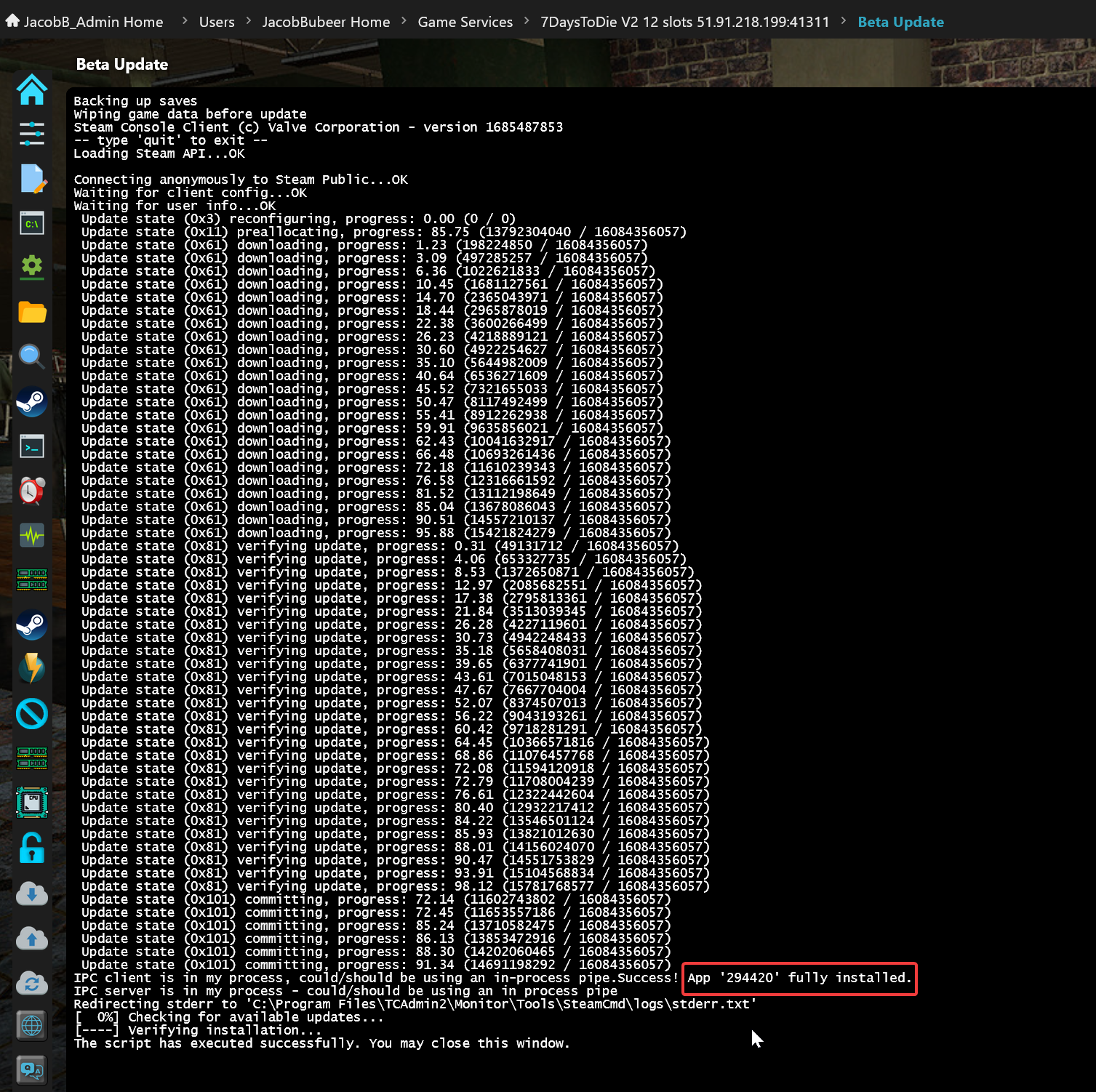Open the sliders settings icon in sidebar

coord(32,134)
